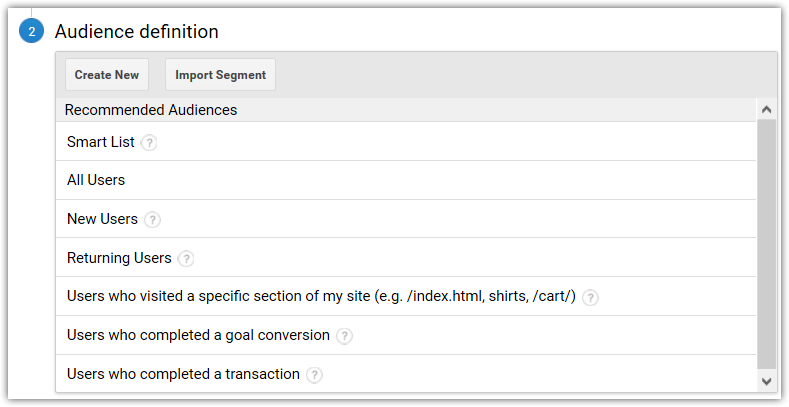This screenshot has width=789, height=407.
Task: Select the step 2 blue circle icon
Action: click(31, 31)
